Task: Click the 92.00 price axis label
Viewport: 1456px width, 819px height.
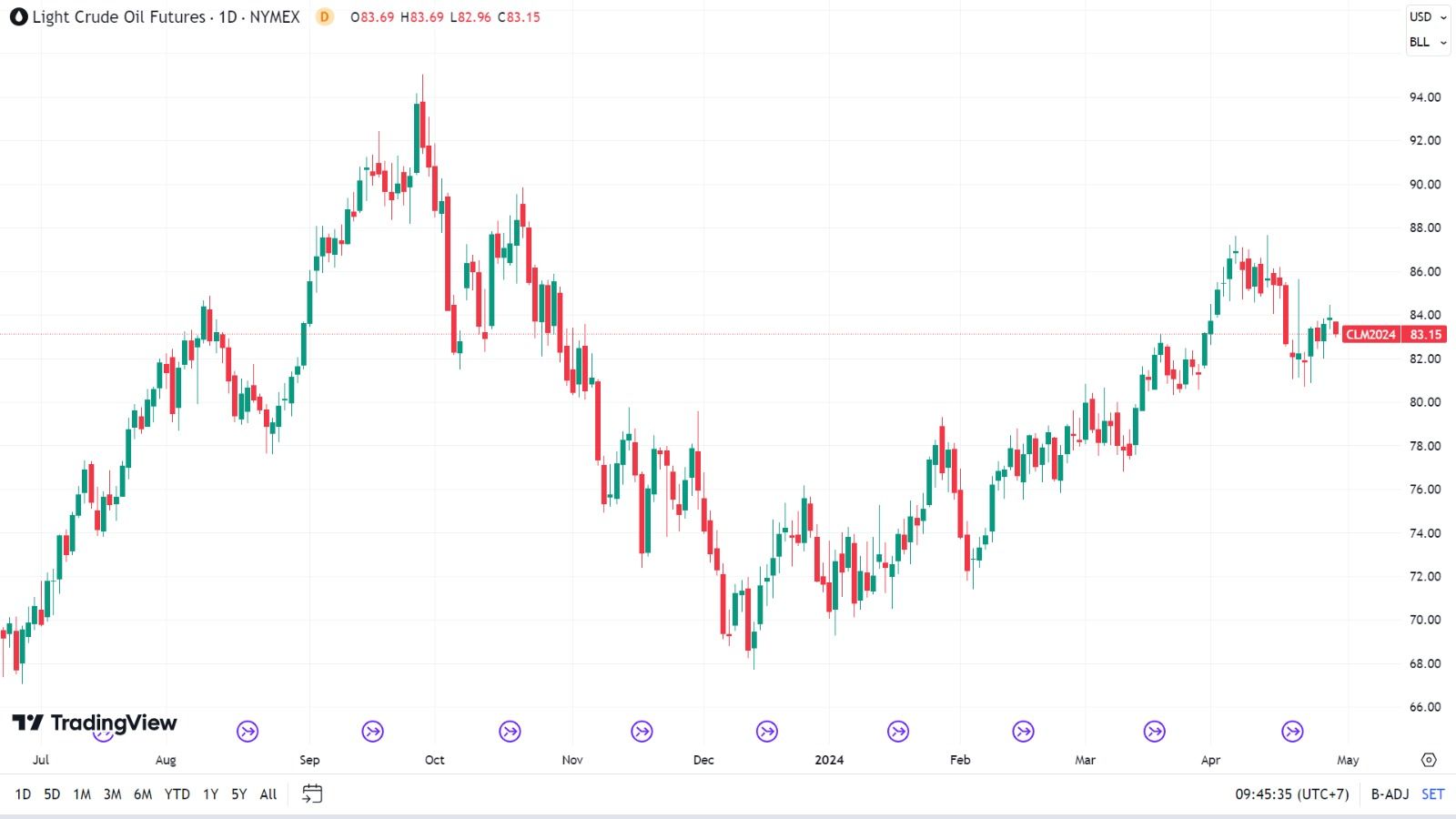Action: coord(1425,140)
